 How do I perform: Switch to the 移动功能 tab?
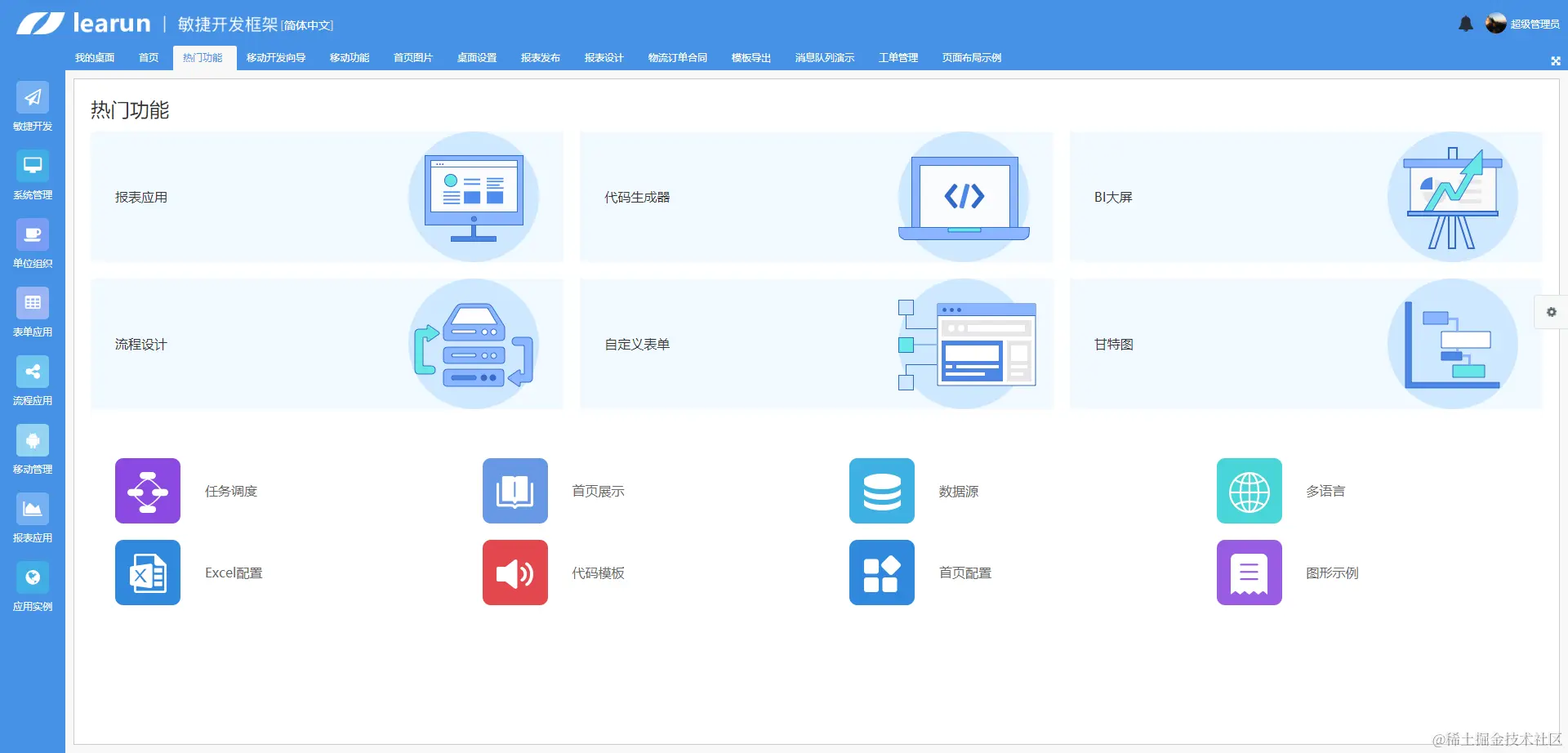(x=350, y=58)
